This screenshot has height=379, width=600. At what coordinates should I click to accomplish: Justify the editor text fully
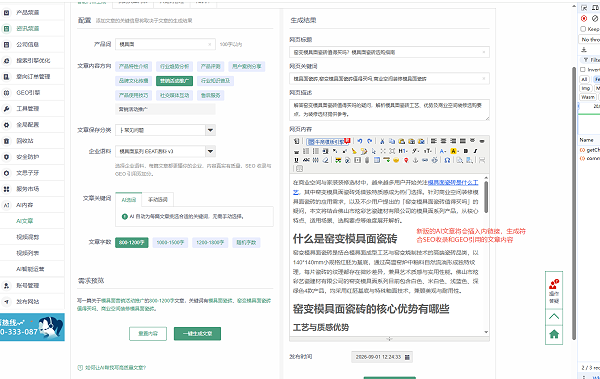pos(463,141)
